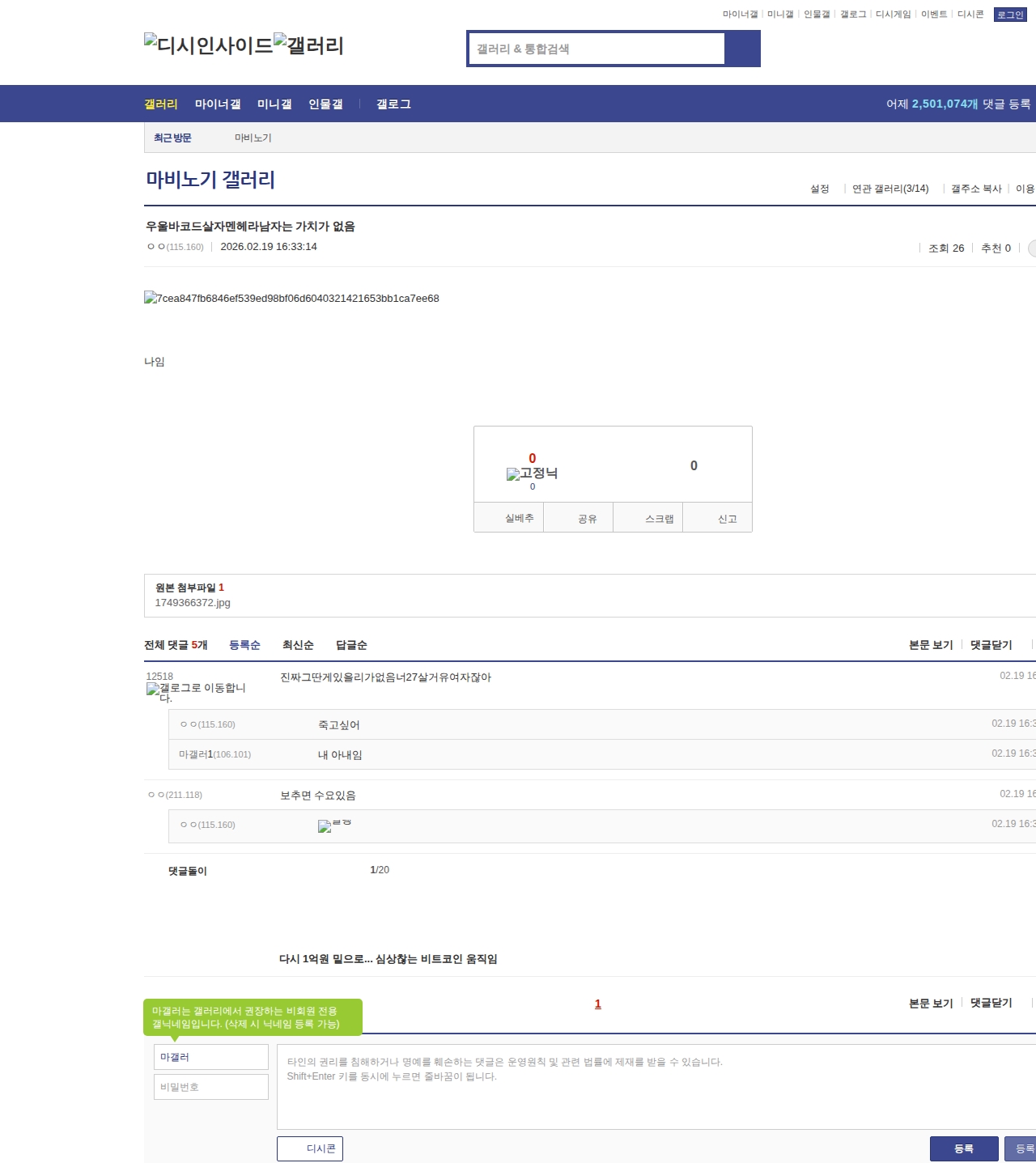This screenshot has height=1163, width=1036.
Task: Click the 고정닉 recommend icon
Action: (532, 473)
